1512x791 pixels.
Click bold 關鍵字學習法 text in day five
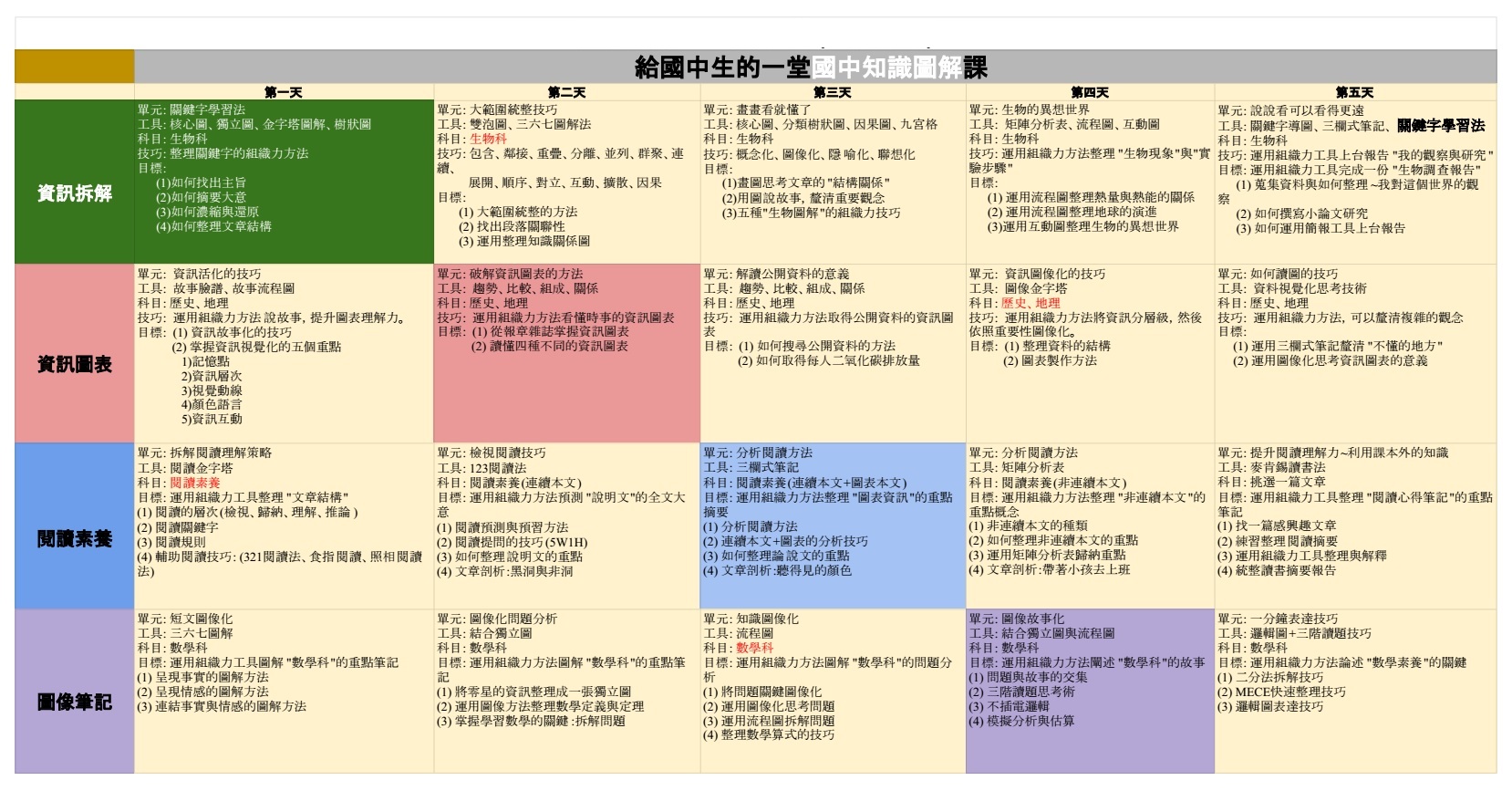1440,126
